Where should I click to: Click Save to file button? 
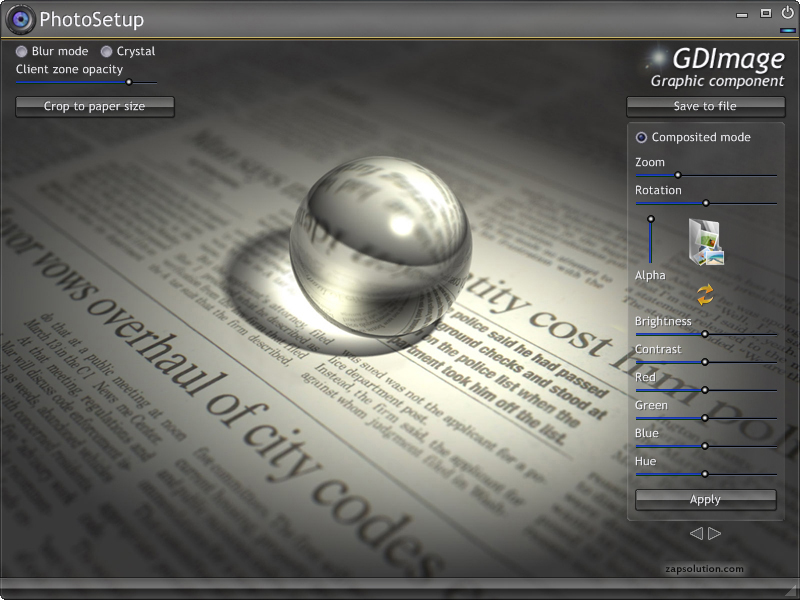pos(706,107)
